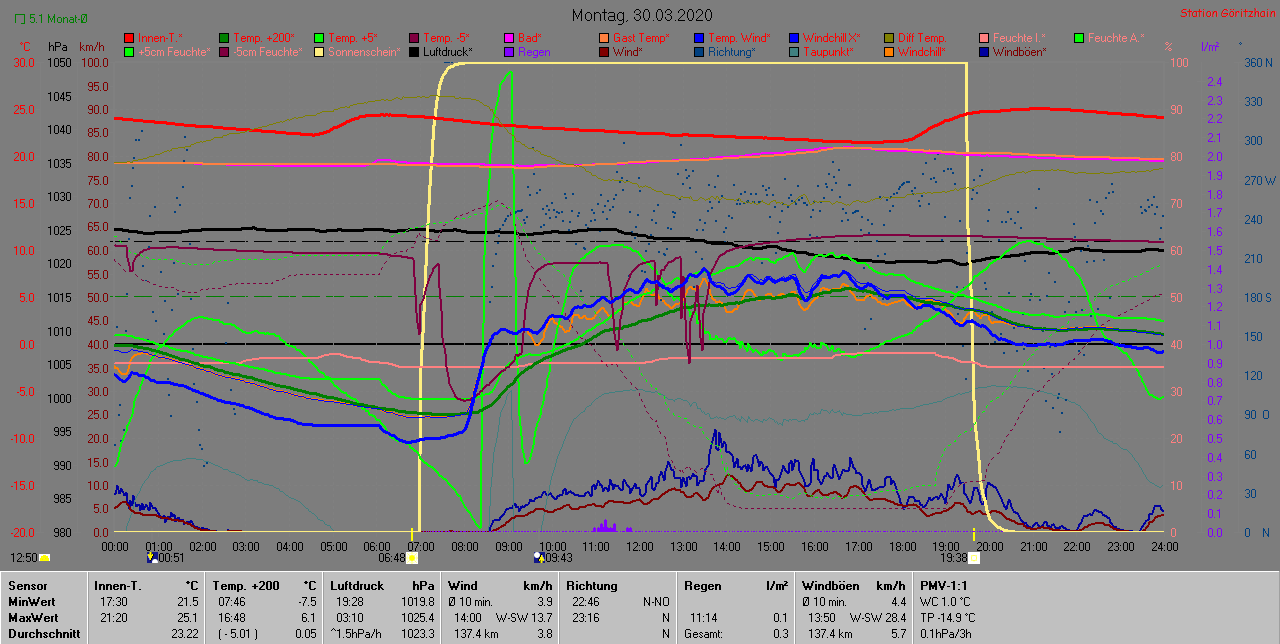
Task: Click the maroon Temp. -5 legend swatch
Action: pyautogui.click(x=415, y=38)
